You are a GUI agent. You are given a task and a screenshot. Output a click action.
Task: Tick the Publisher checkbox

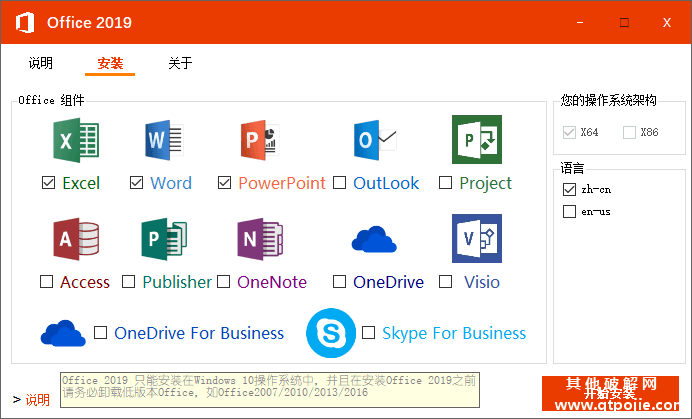(x=128, y=281)
